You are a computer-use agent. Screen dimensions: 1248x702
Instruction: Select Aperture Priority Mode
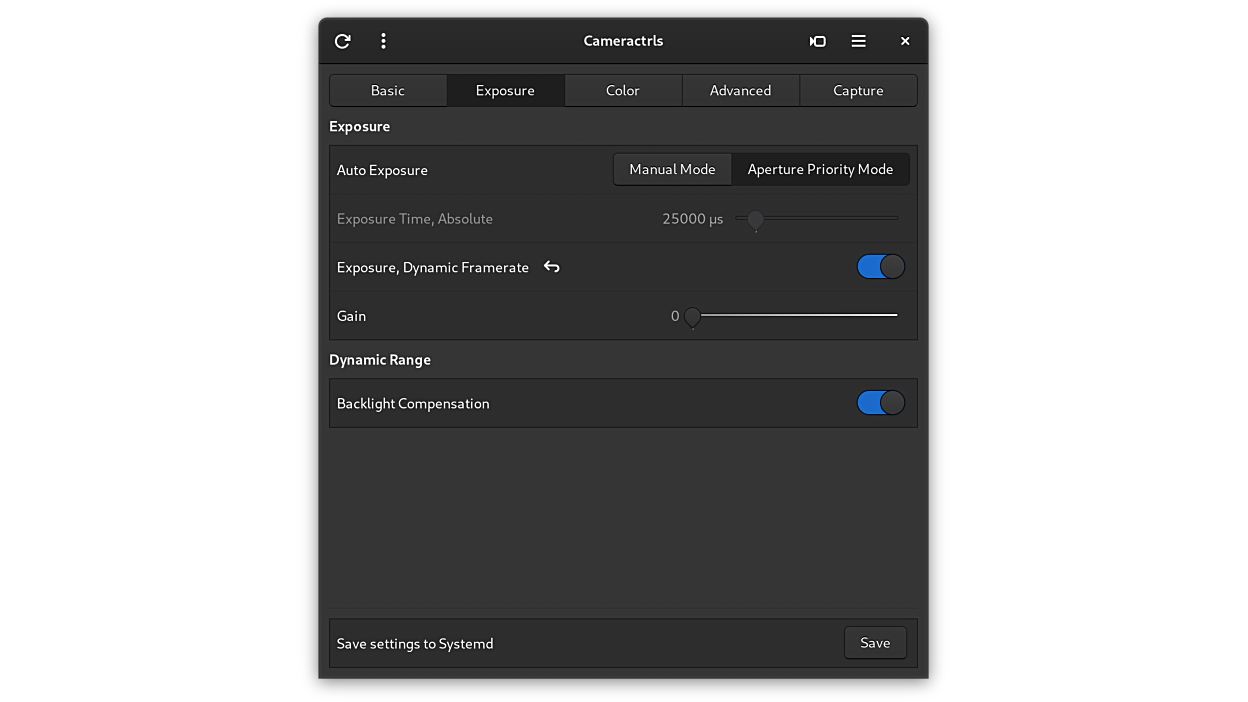(820, 169)
